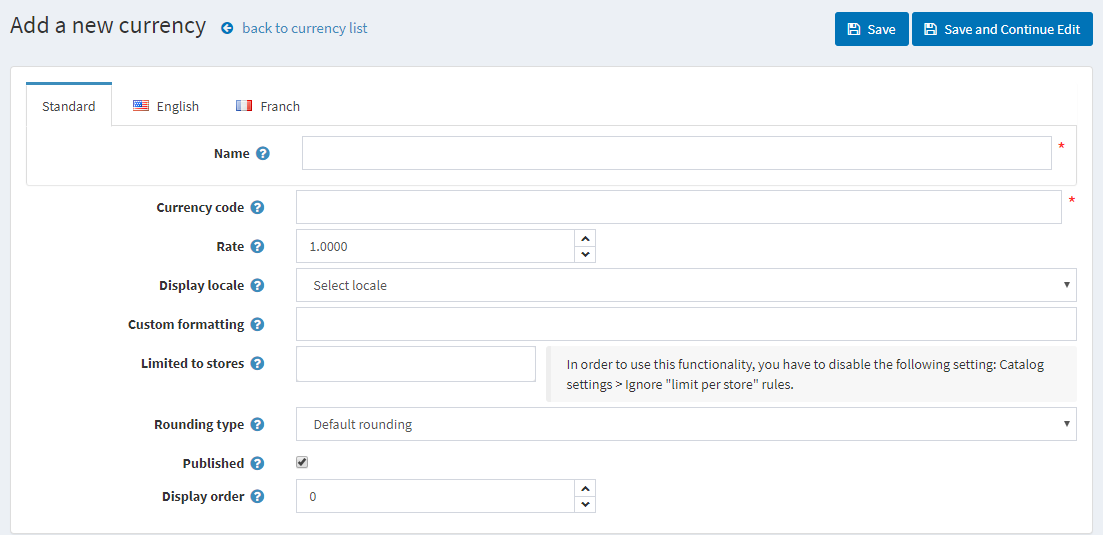
Task: Click the Custom formatting help icon
Action: coord(257,325)
